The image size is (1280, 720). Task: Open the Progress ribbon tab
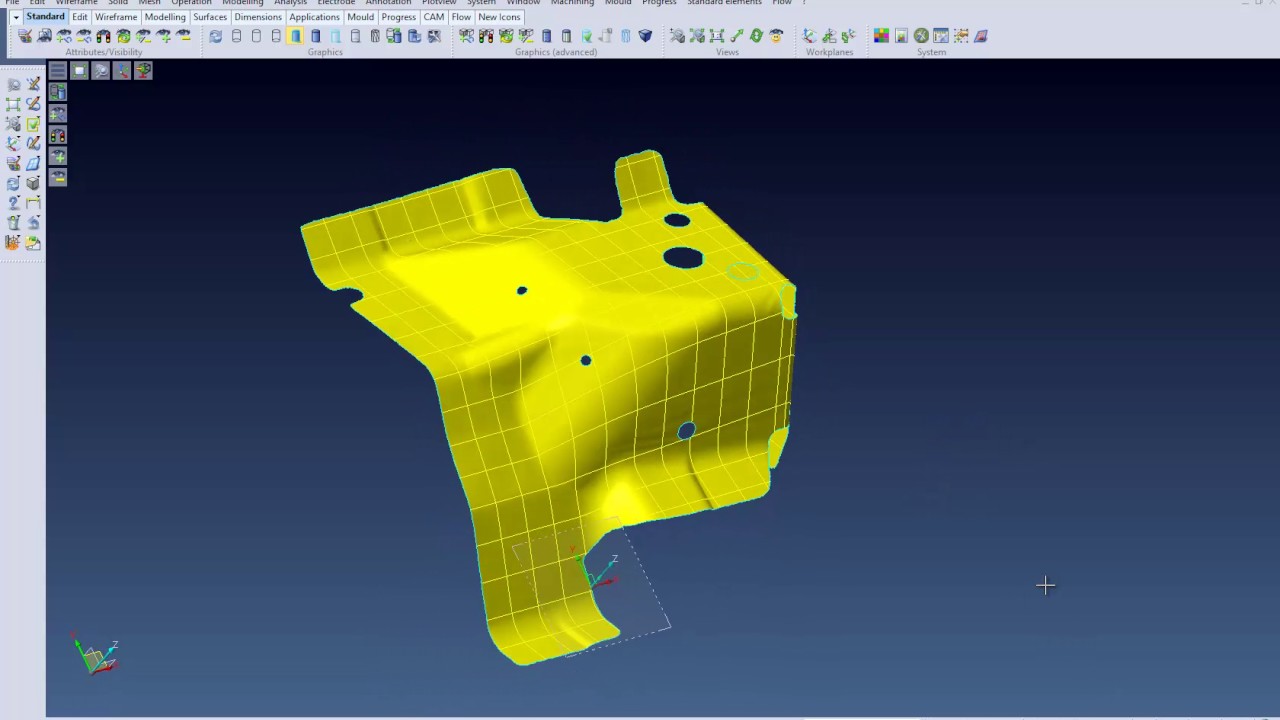398,17
